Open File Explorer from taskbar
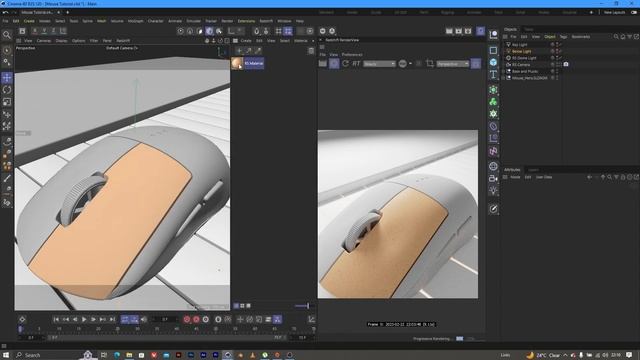 click(x=129, y=355)
